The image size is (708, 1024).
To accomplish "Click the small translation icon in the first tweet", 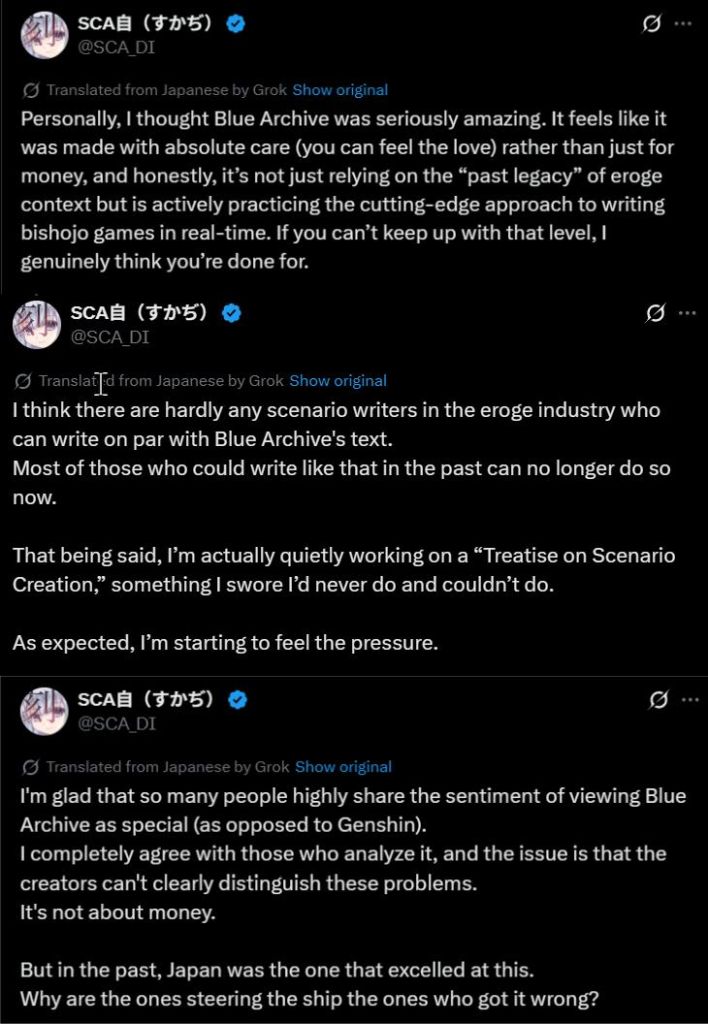I will point(31,90).
